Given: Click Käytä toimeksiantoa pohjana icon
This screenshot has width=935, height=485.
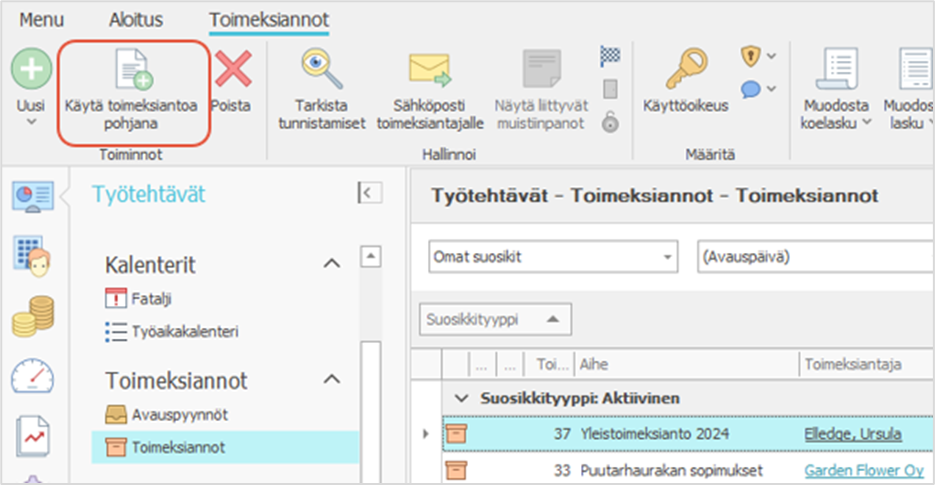Looking at the screenshot, I should click(132, 72).
